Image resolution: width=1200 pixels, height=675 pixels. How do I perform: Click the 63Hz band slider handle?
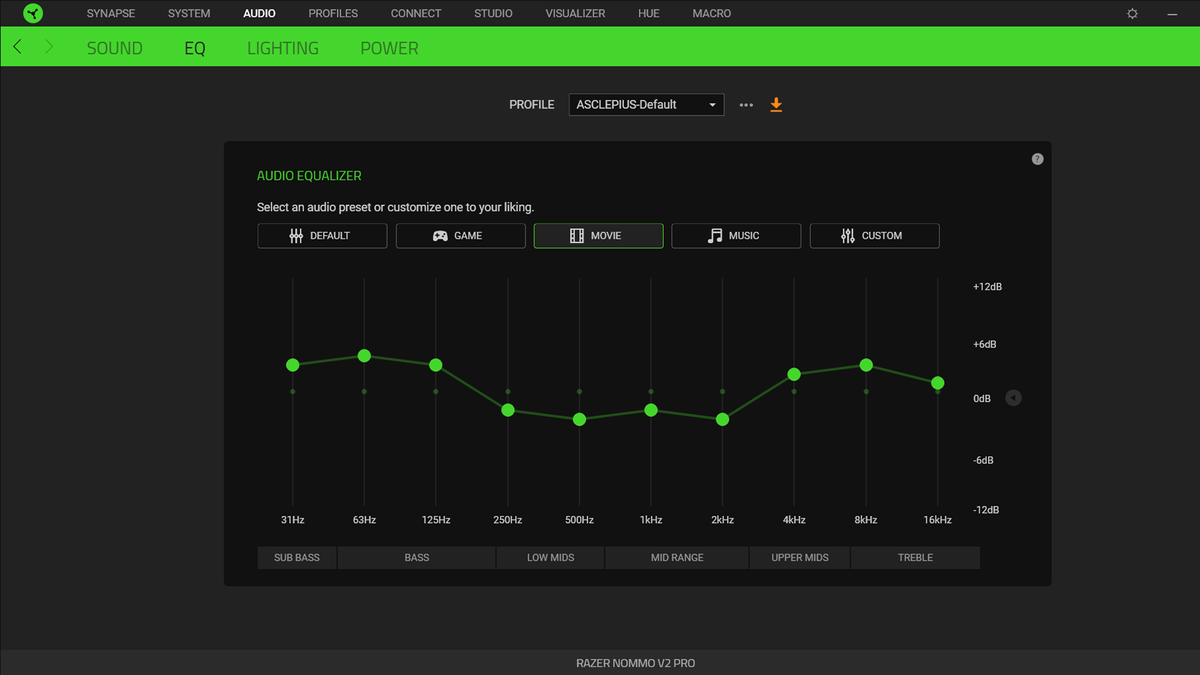(364, 356)
